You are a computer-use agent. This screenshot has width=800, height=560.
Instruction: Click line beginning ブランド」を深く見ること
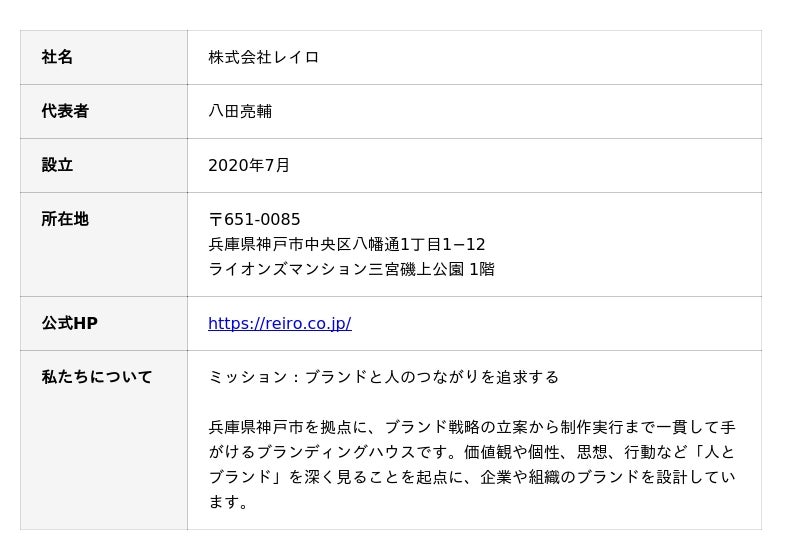(x=472, y=477)
